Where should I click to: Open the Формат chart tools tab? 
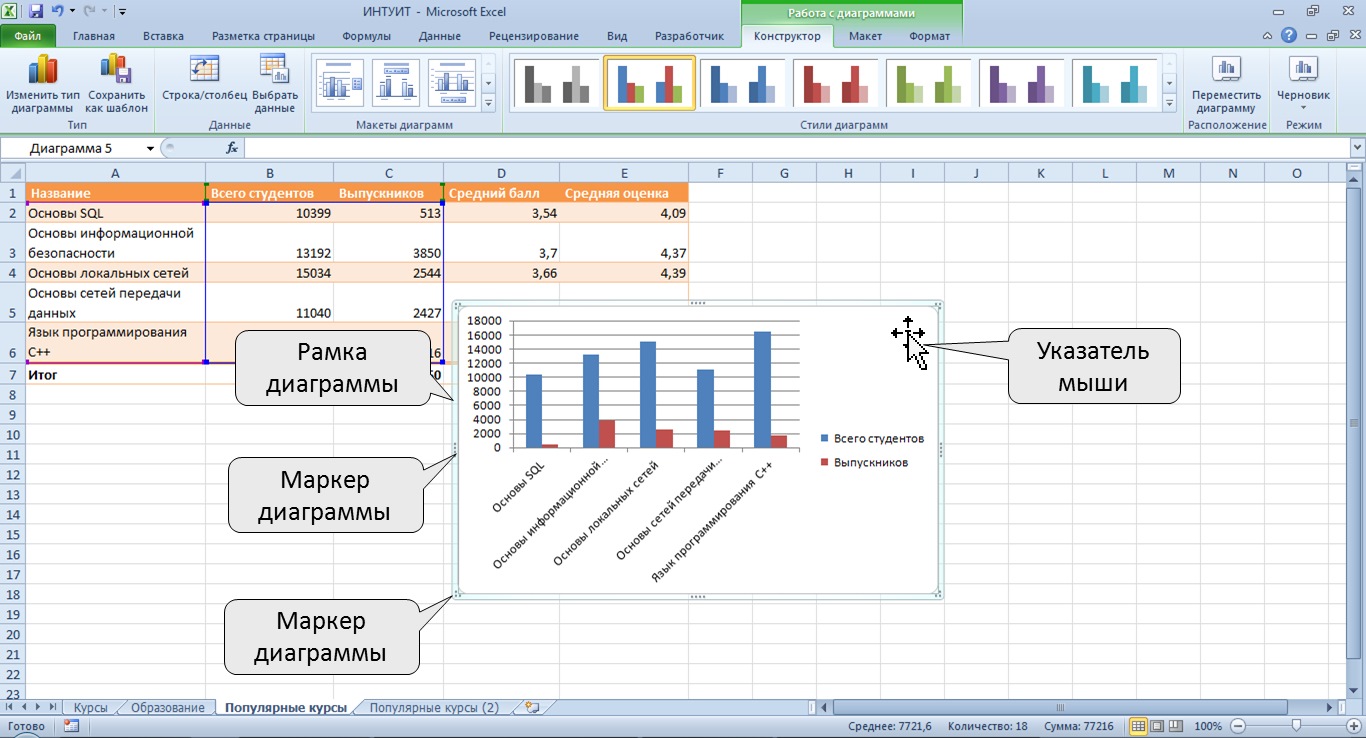coord(930,36)
